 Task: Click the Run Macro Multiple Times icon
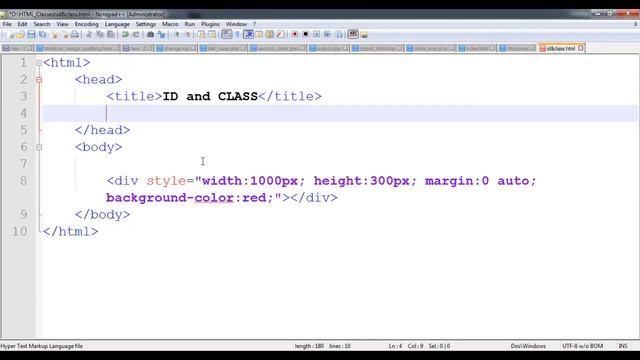click(x=327, y=35)
